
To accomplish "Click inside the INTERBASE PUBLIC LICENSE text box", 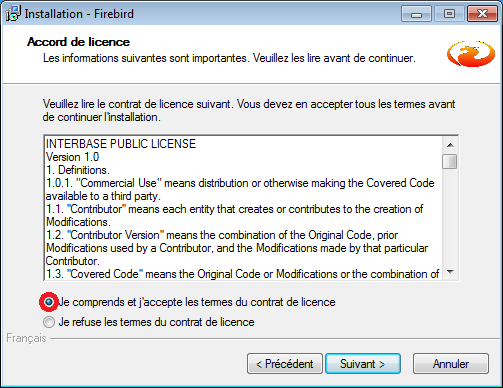I will pyautogui.click(x=243, y=208).
